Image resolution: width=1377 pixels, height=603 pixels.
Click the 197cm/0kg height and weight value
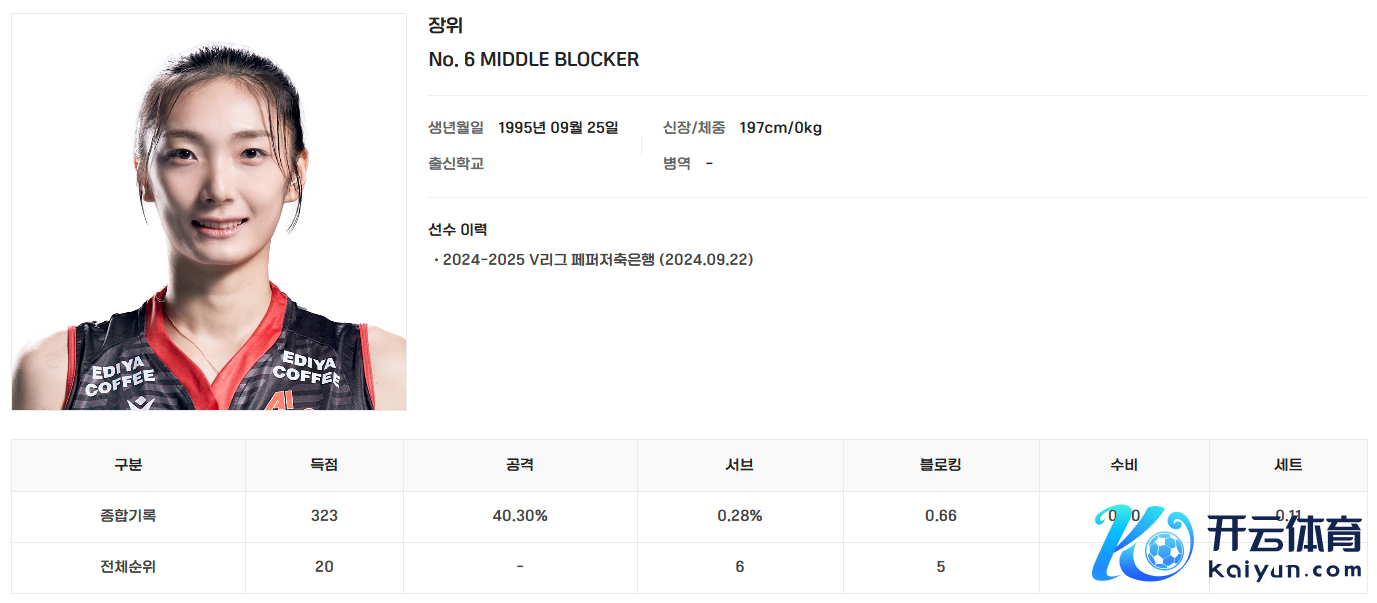[780, 127]
